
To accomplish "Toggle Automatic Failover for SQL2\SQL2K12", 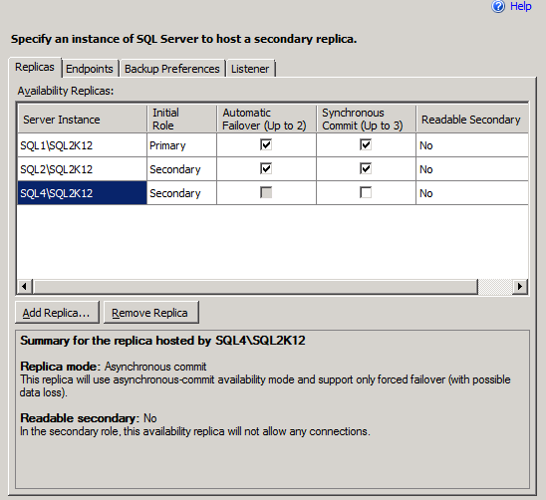I will (x=266, y=169).
